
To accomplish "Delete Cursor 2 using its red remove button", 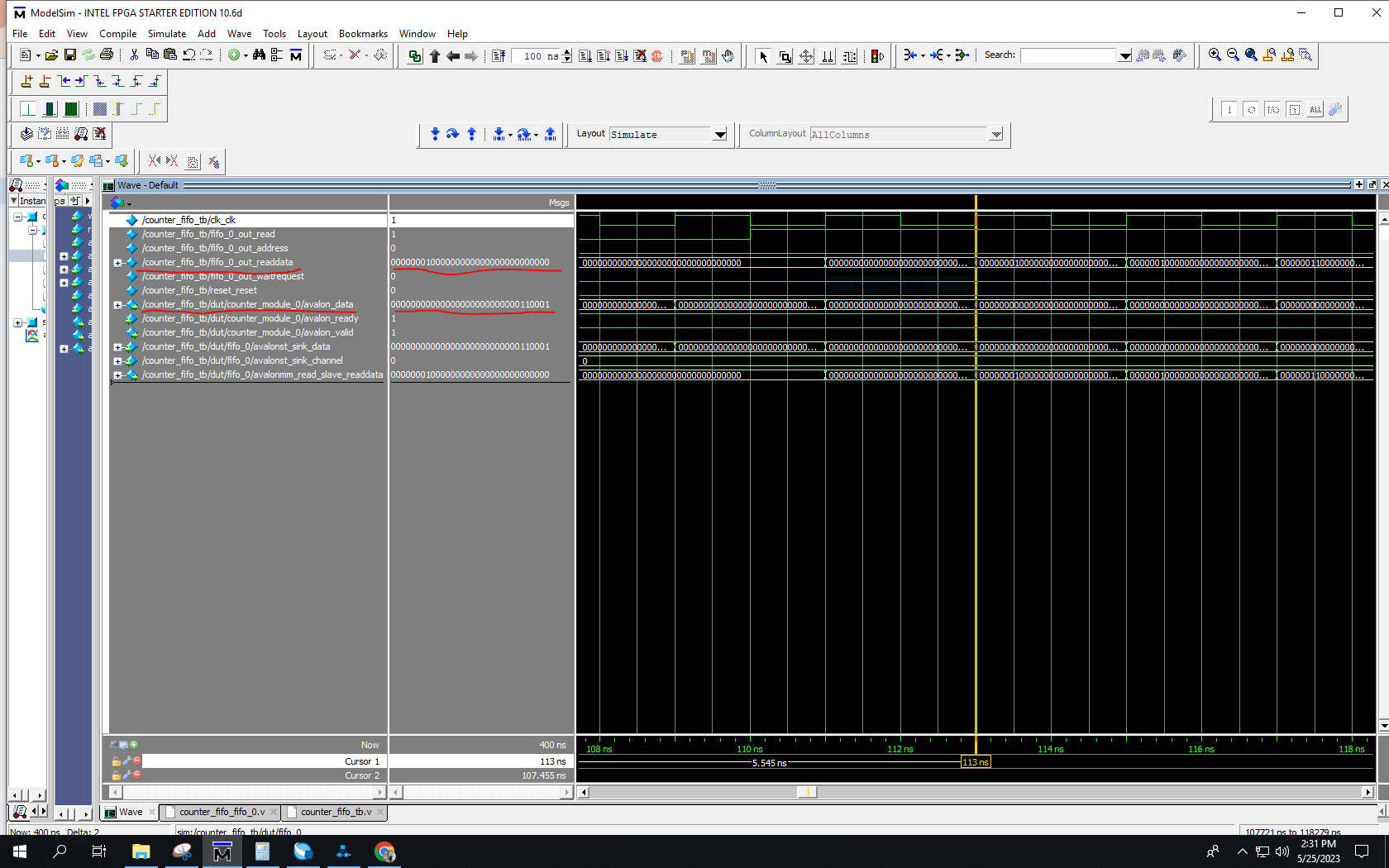I will 137,775.
